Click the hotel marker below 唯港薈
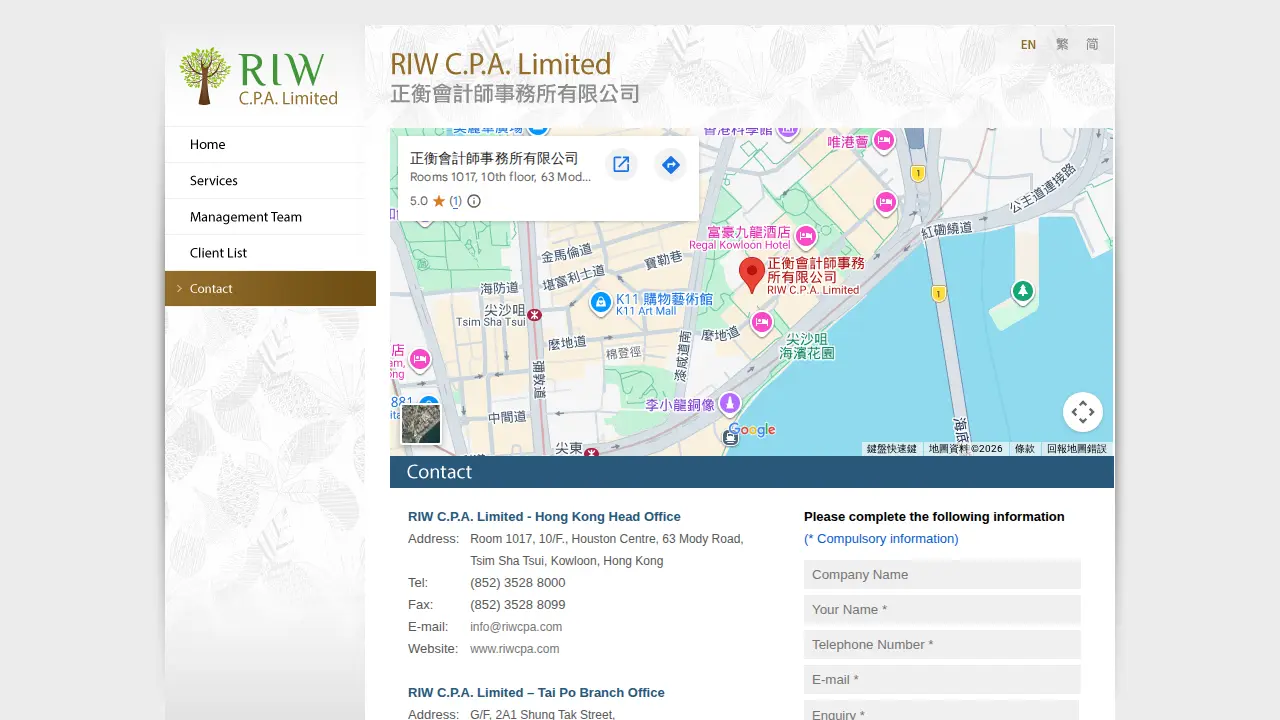The height and width of the screenshot is (720, 1280). point(885,203)
